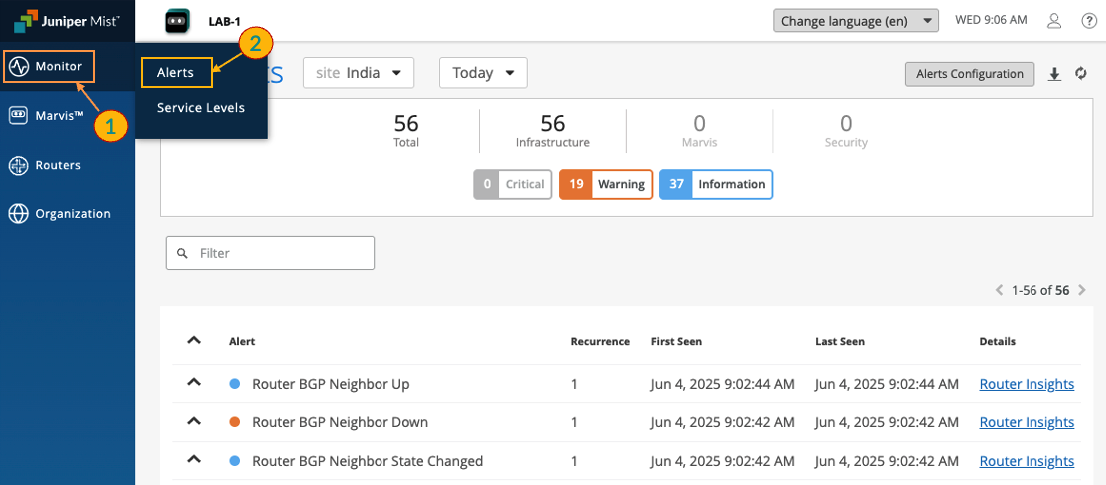Toggle the Warning severity filter
The image size is (1106, 485).
click(605, 185)
